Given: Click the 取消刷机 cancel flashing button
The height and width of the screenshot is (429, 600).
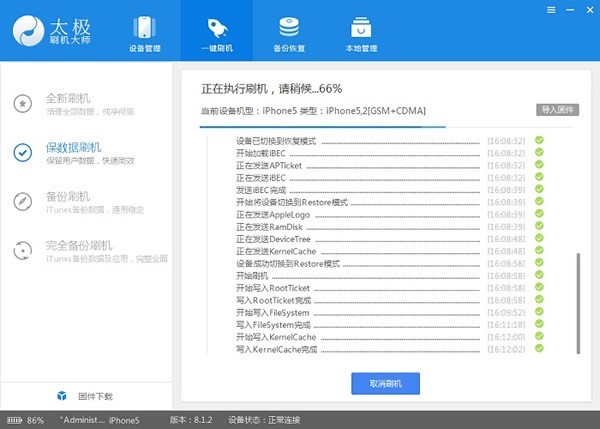Looking at the screenshot, I should tap(385, 383).
